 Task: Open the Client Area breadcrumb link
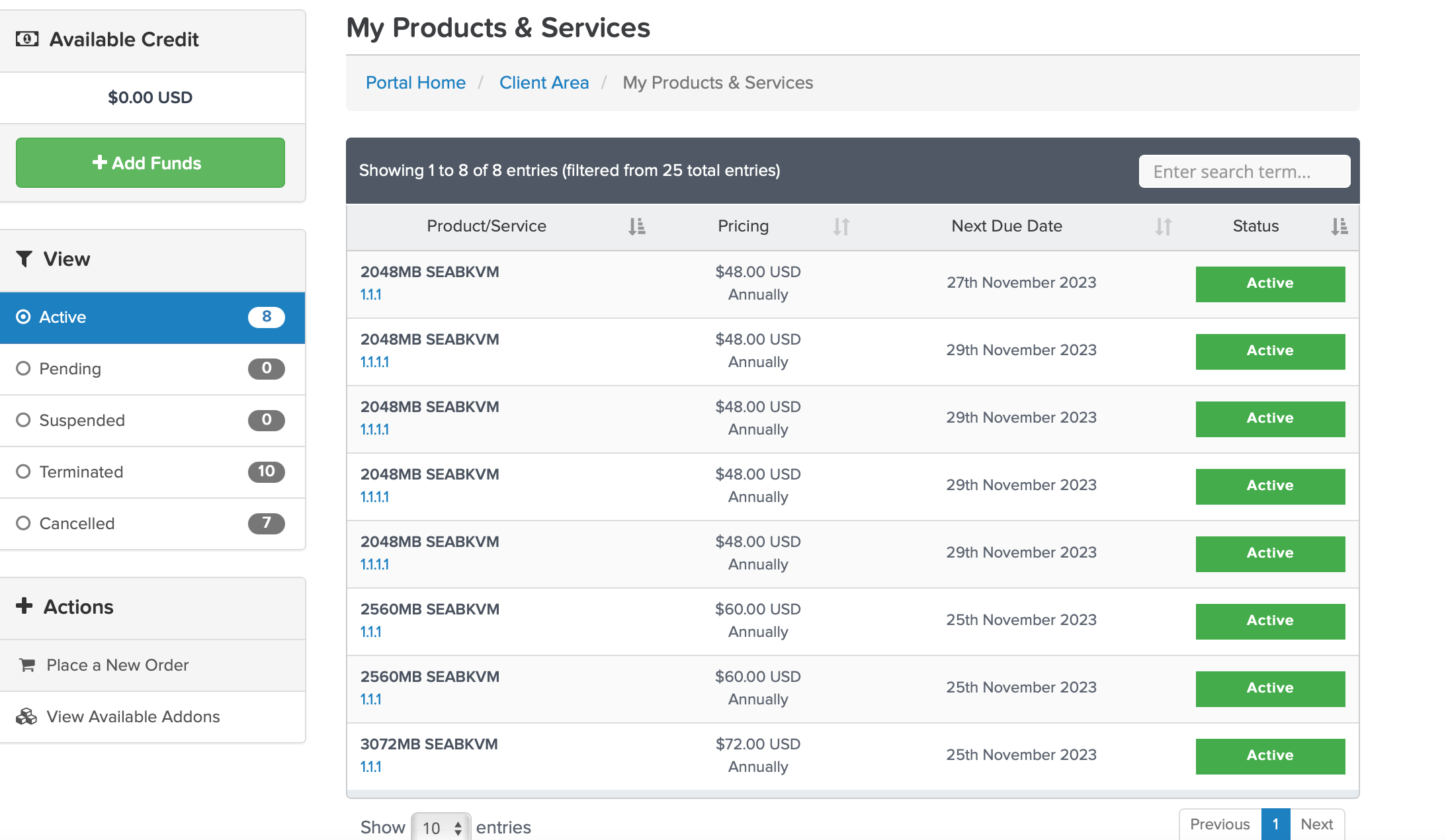click(544, 83)
